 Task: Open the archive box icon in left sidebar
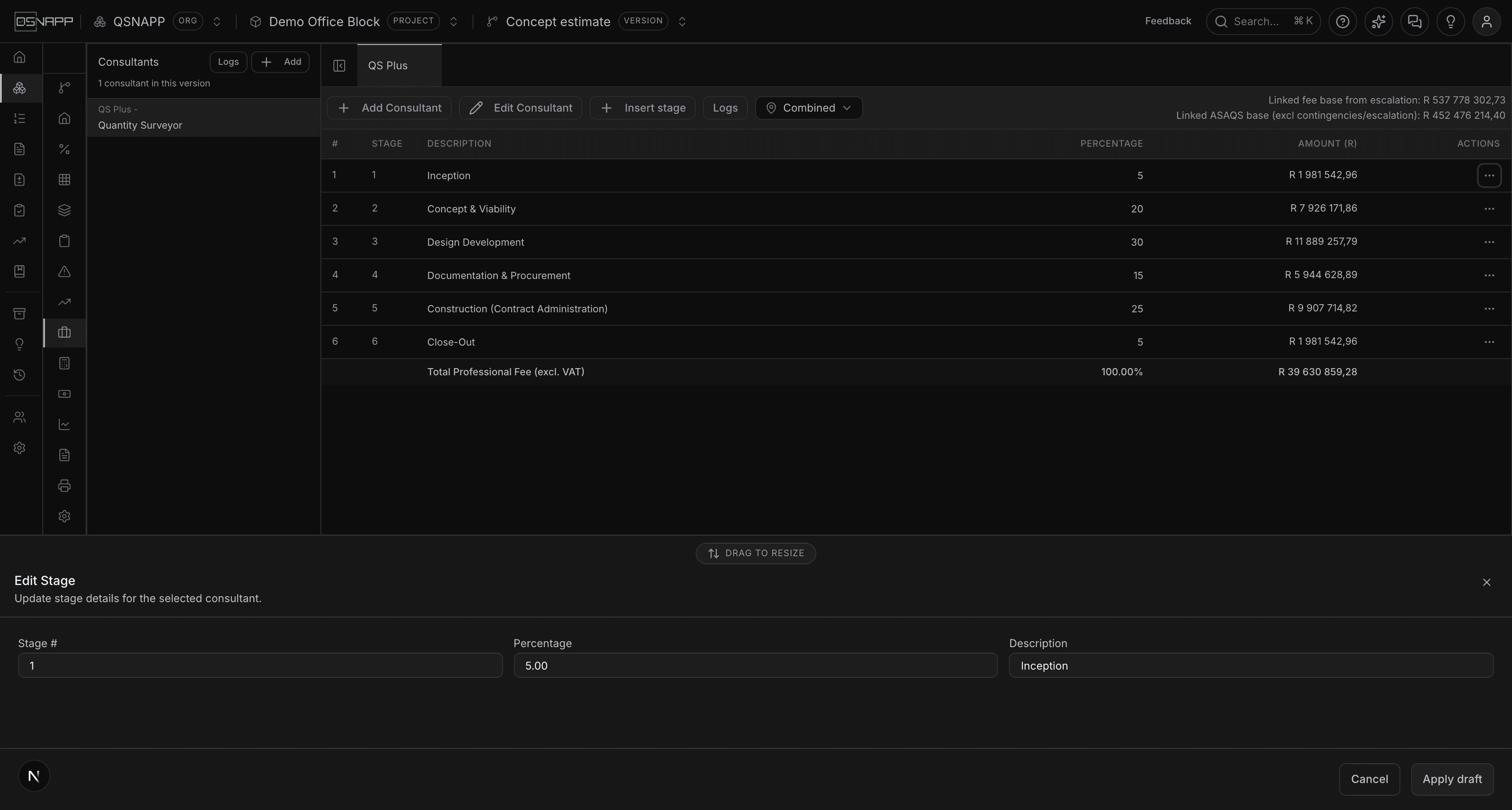19,314
